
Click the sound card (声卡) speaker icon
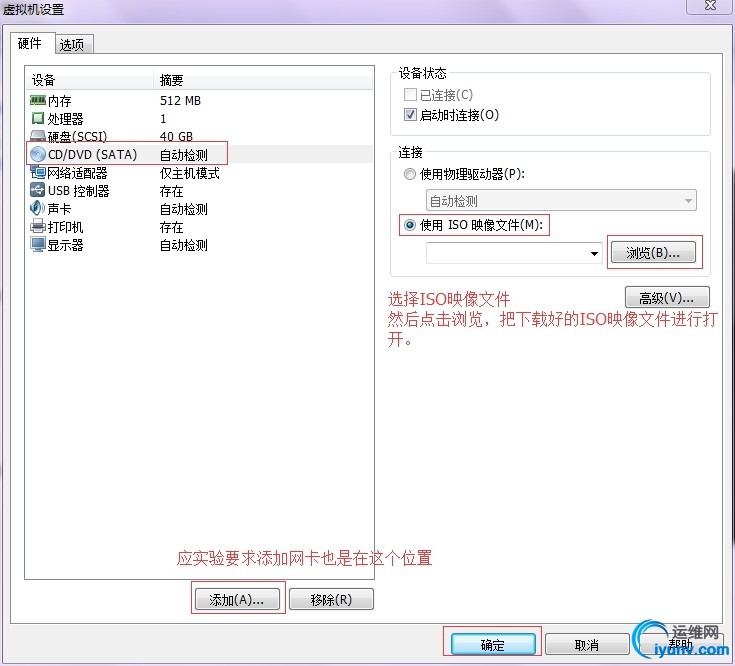tap(38, 208)
